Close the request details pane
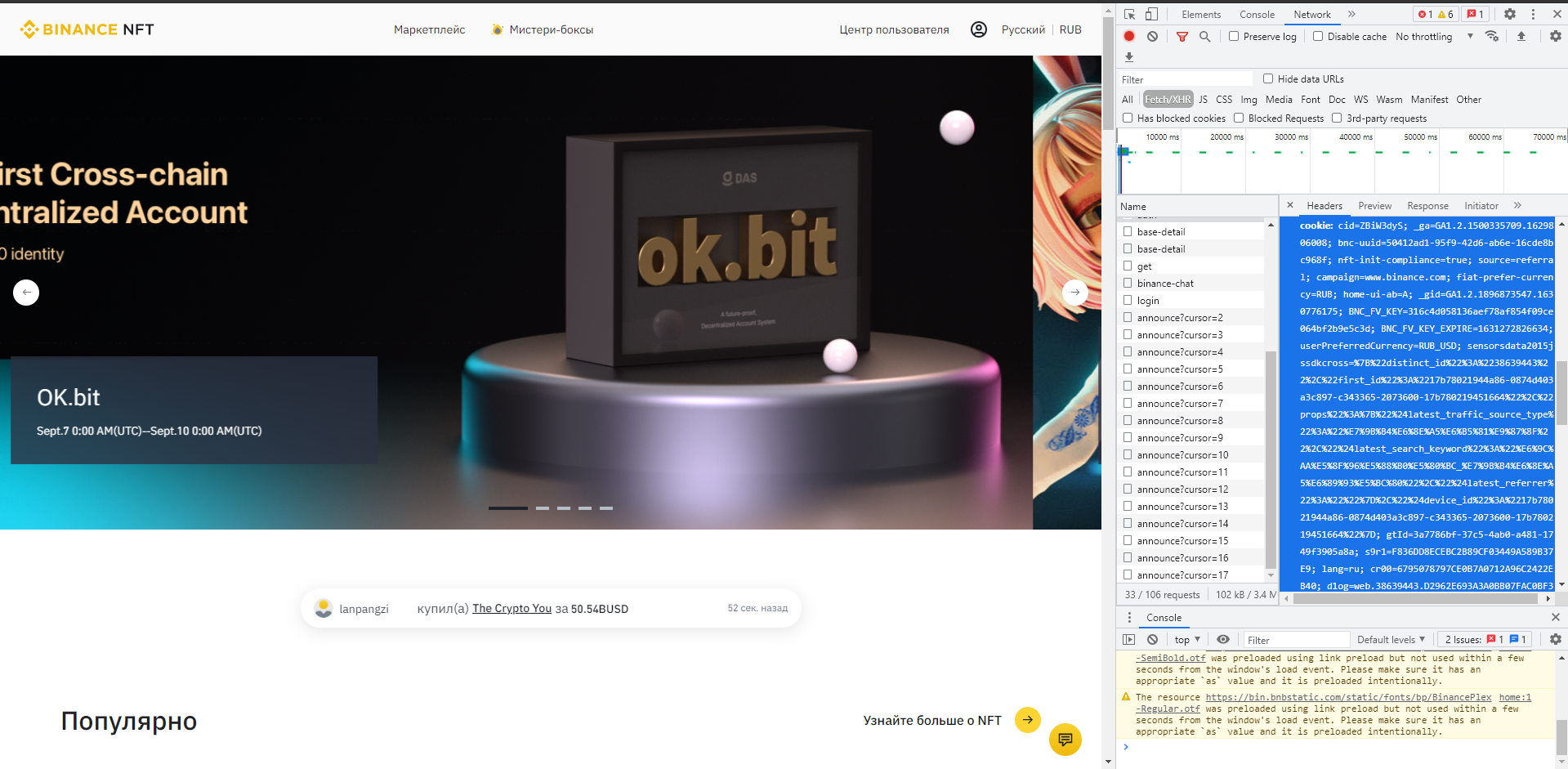This screenshot has width=1568, height=769. (1290, 205)
